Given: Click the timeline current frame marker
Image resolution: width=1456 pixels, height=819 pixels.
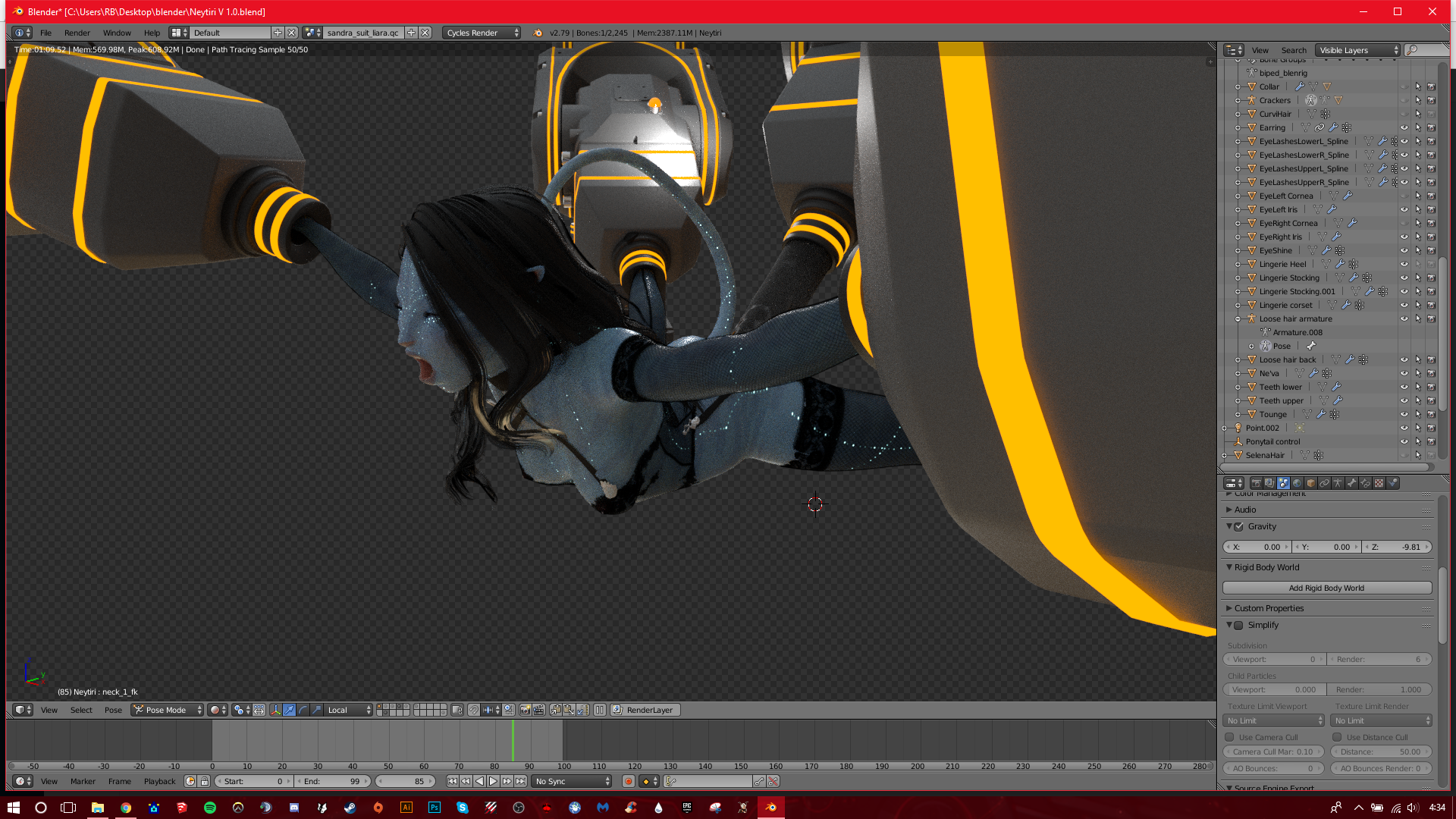Looking at the screenshot, I should tap(513, 740).
